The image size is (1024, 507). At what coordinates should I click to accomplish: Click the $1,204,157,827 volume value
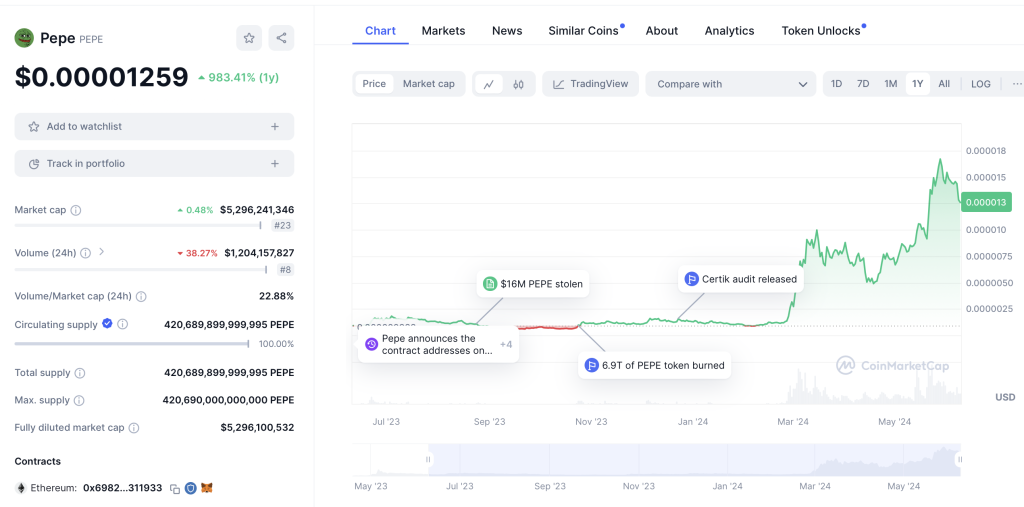(259, 252)
